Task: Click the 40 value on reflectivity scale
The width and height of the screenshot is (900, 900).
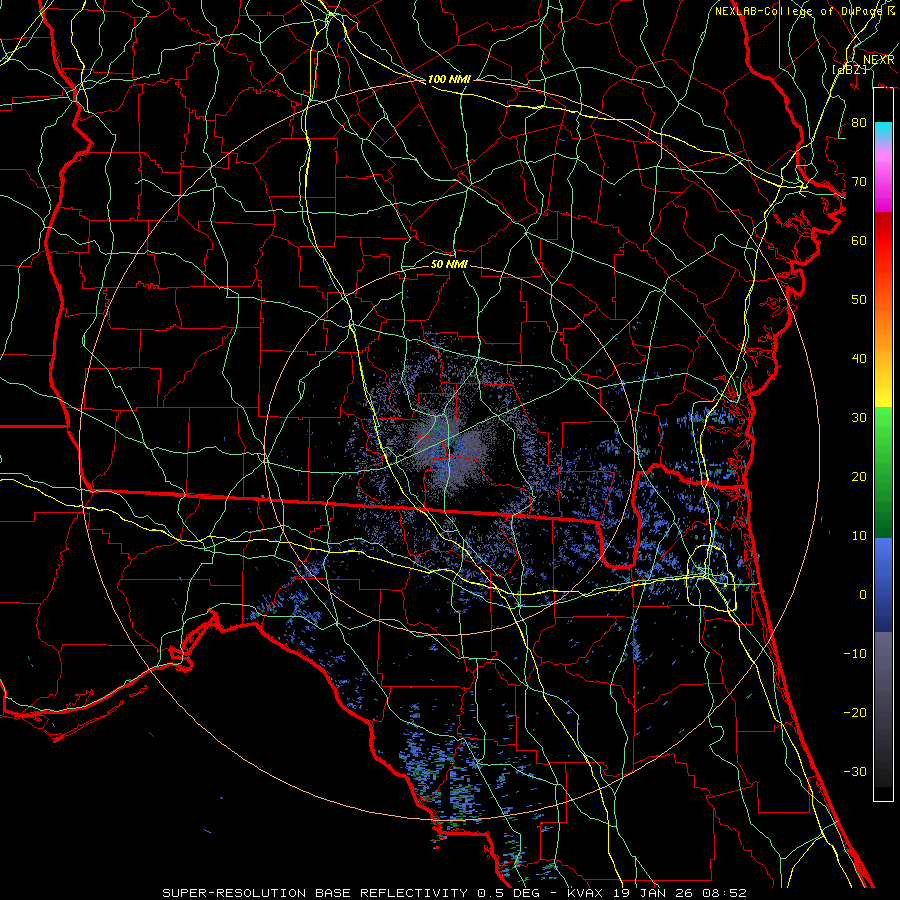Action: (859, 359)
